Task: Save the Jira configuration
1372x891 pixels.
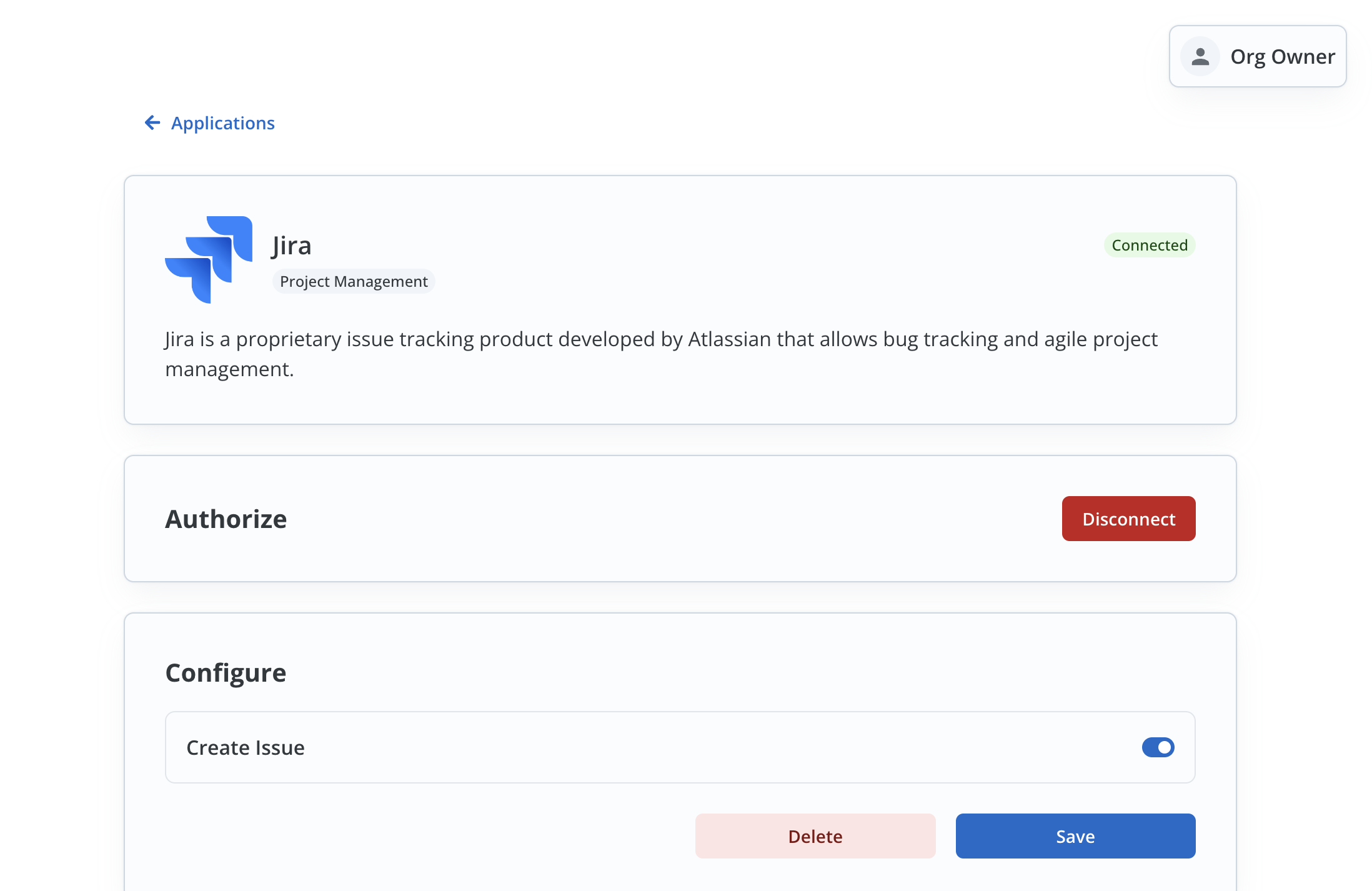Action: click(1075, 836)
